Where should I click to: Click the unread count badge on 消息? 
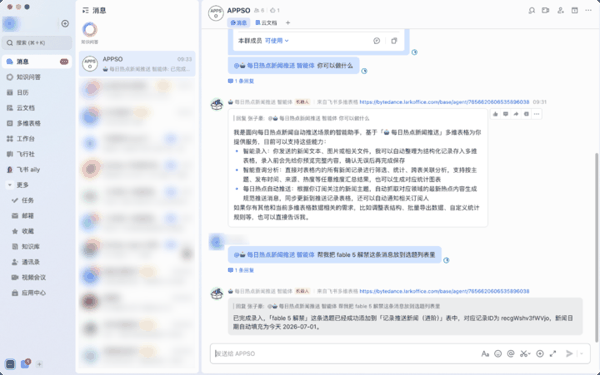coord(64,62)
